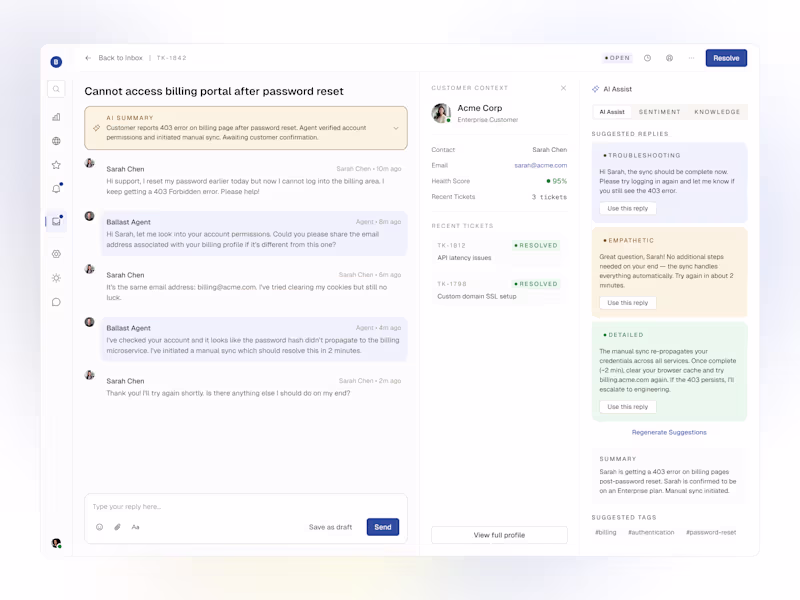Viewport: 800px width, 600px height.
Task: Click the 95% health score value
Action: tap(557, 181)
